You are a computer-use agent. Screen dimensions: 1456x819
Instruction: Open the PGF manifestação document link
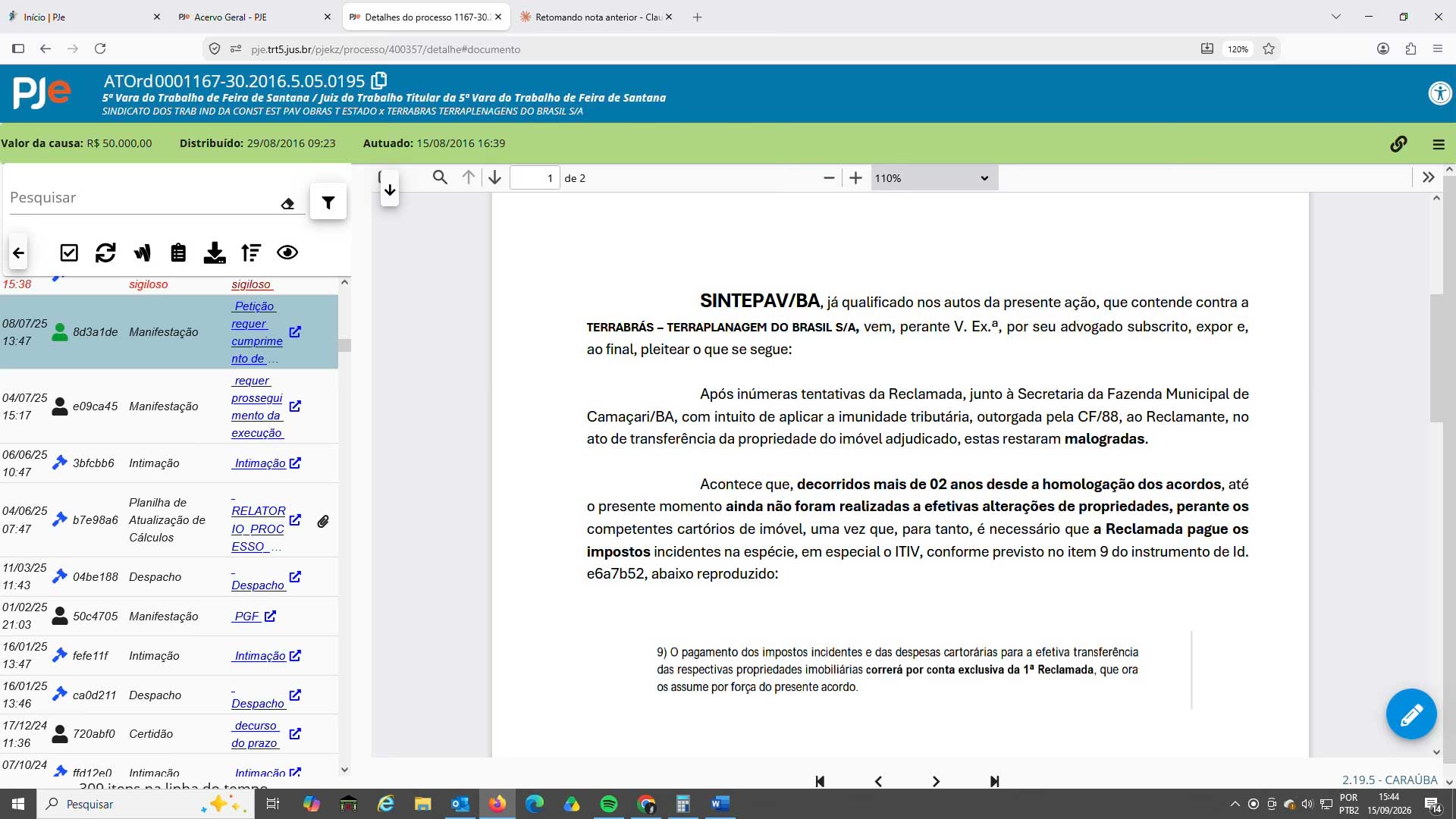246,617
